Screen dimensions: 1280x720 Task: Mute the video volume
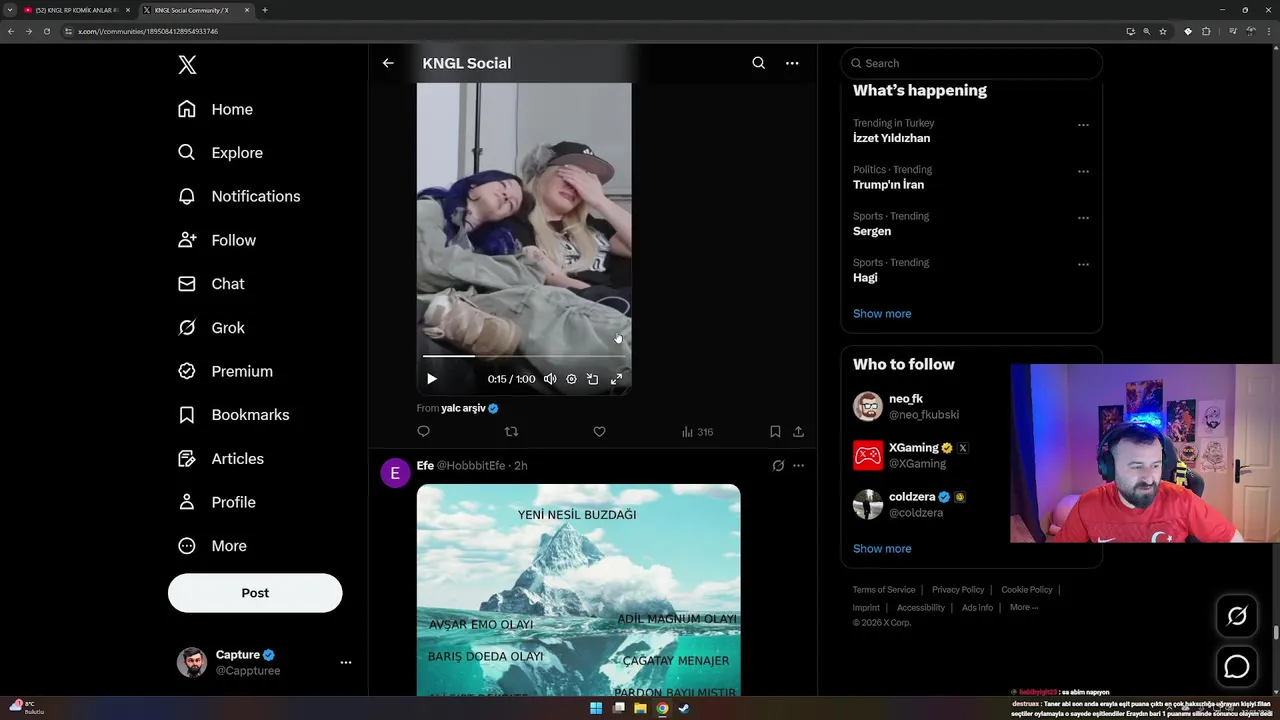[550, 379]
